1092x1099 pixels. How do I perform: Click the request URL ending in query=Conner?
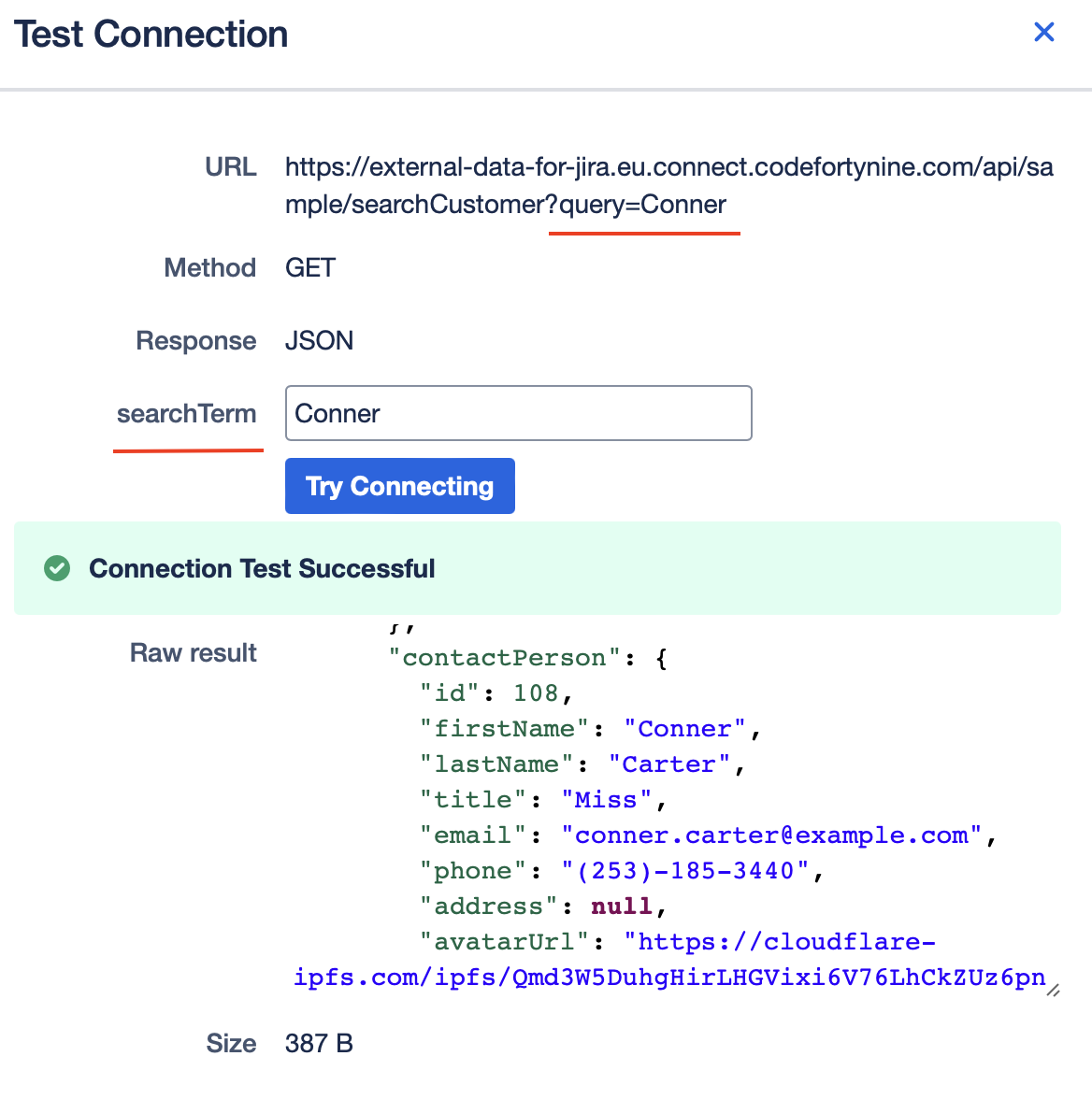[x=654, y=185]
